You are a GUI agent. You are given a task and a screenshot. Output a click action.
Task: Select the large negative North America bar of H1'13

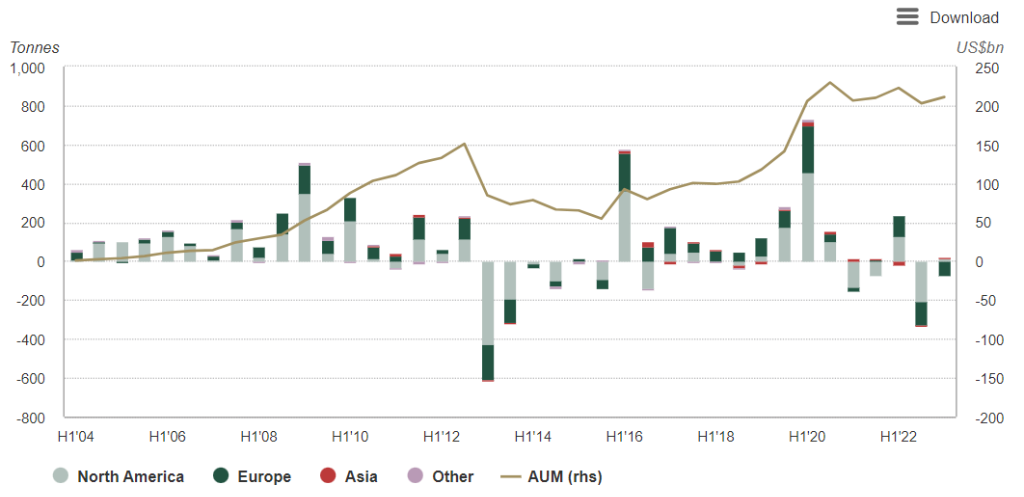(x=488, y=303)
